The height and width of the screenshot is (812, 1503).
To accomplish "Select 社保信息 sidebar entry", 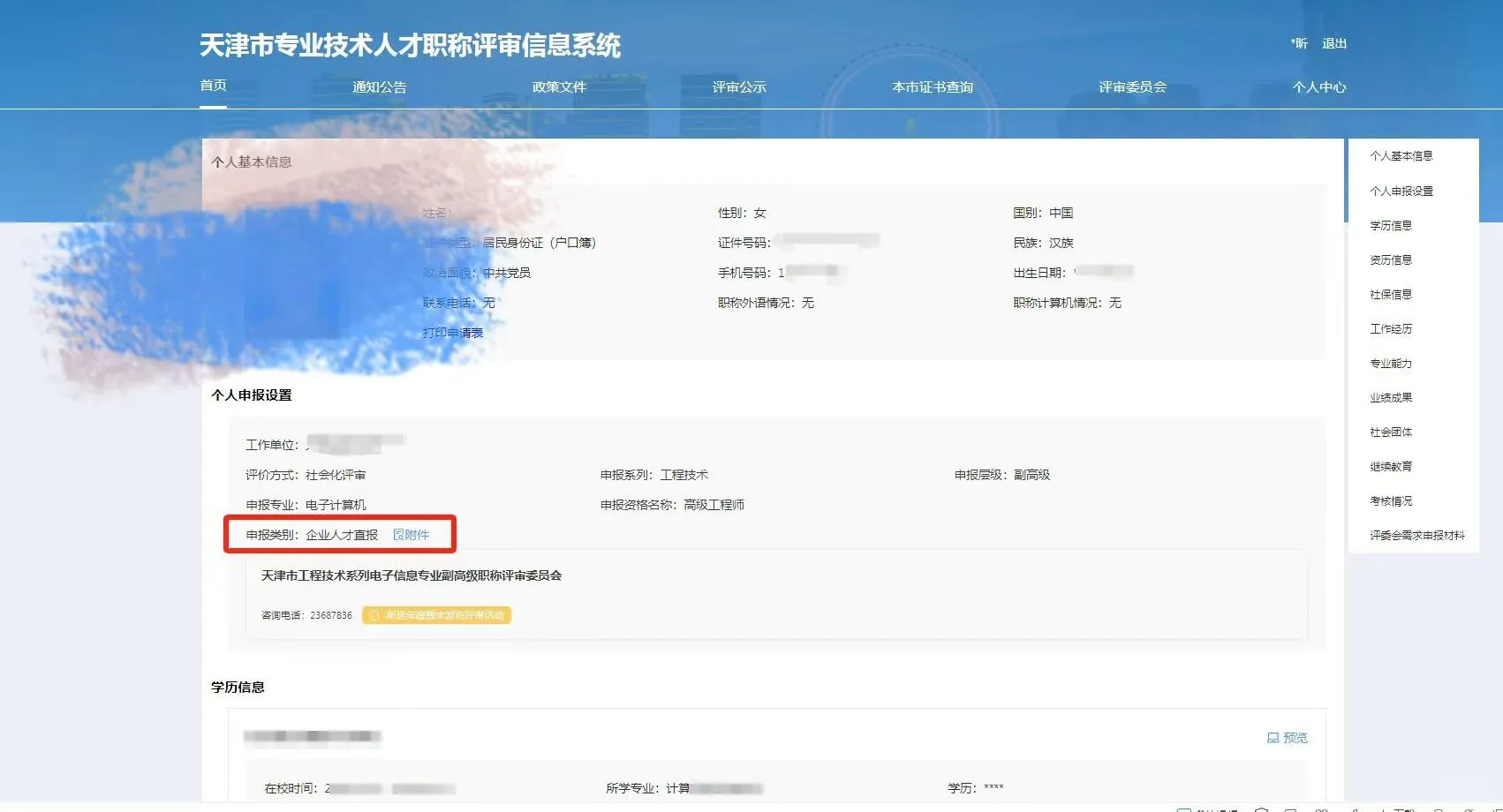I will click(1391, 294).
